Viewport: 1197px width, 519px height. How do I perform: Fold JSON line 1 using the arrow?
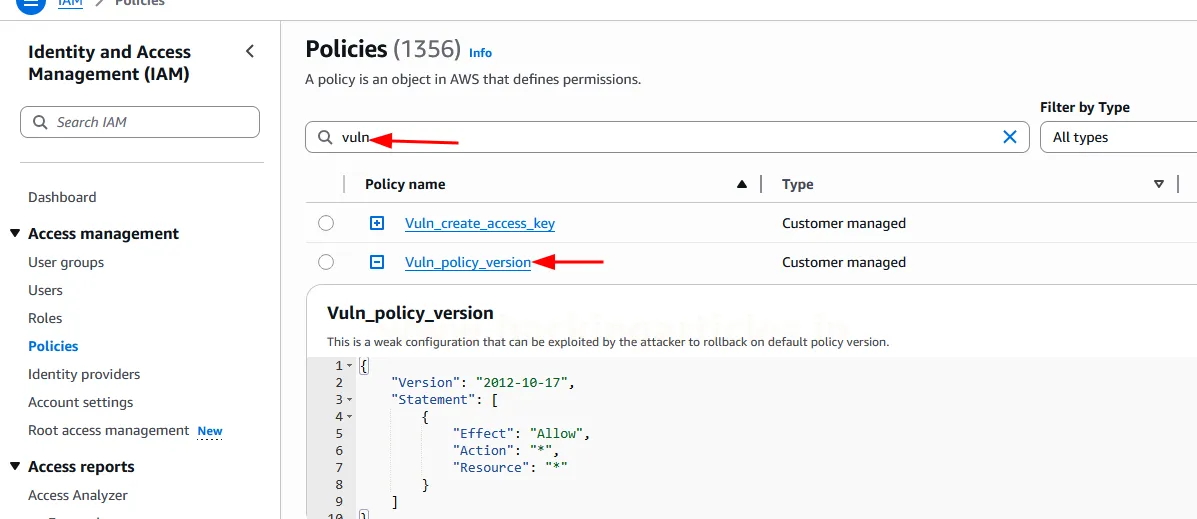point(350,366)
